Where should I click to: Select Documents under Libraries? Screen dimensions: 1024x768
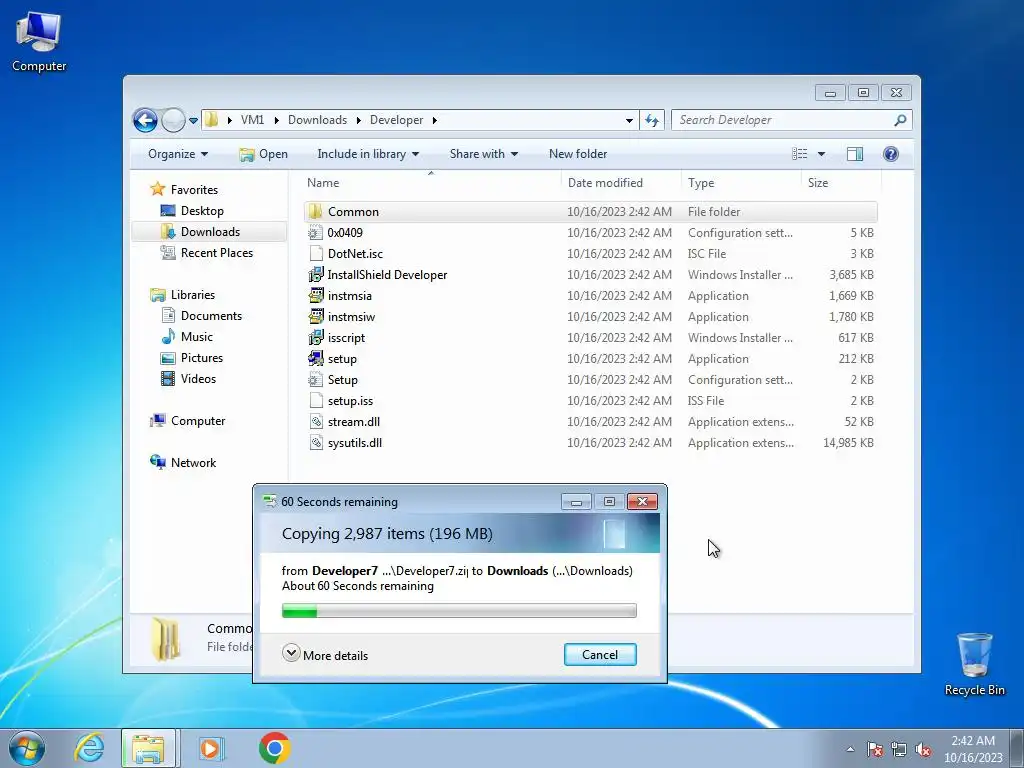211,315
